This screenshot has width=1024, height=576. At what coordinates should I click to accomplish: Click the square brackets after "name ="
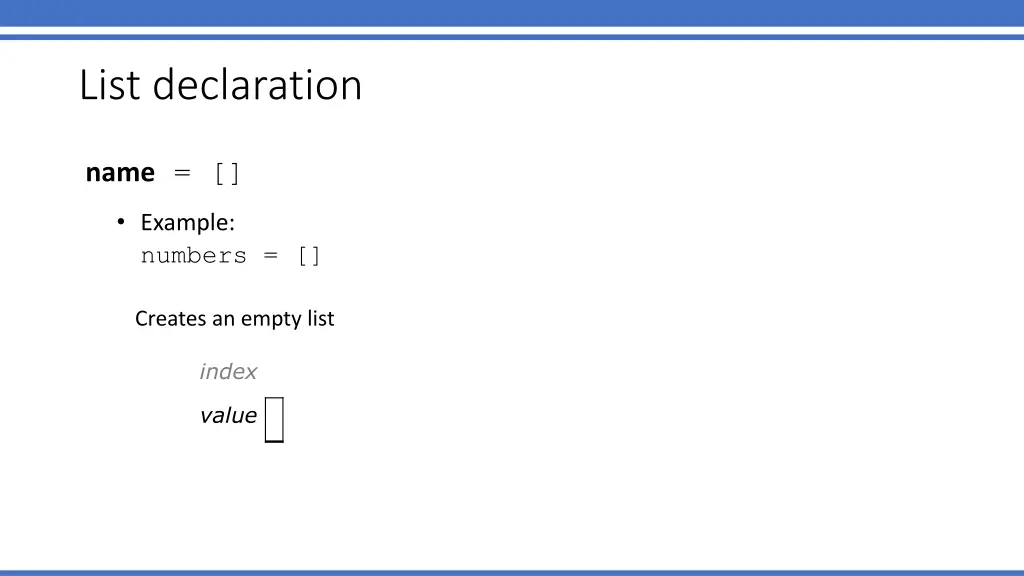pos(227,174)
